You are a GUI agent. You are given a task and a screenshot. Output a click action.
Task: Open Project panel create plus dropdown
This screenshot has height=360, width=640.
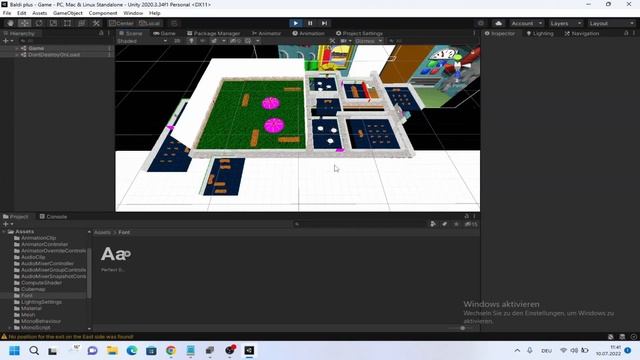tap(8, 224)
